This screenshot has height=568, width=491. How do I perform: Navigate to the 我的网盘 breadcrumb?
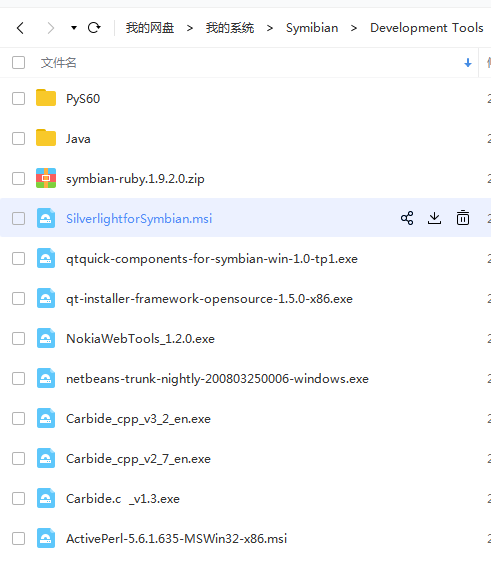point(150,28)
